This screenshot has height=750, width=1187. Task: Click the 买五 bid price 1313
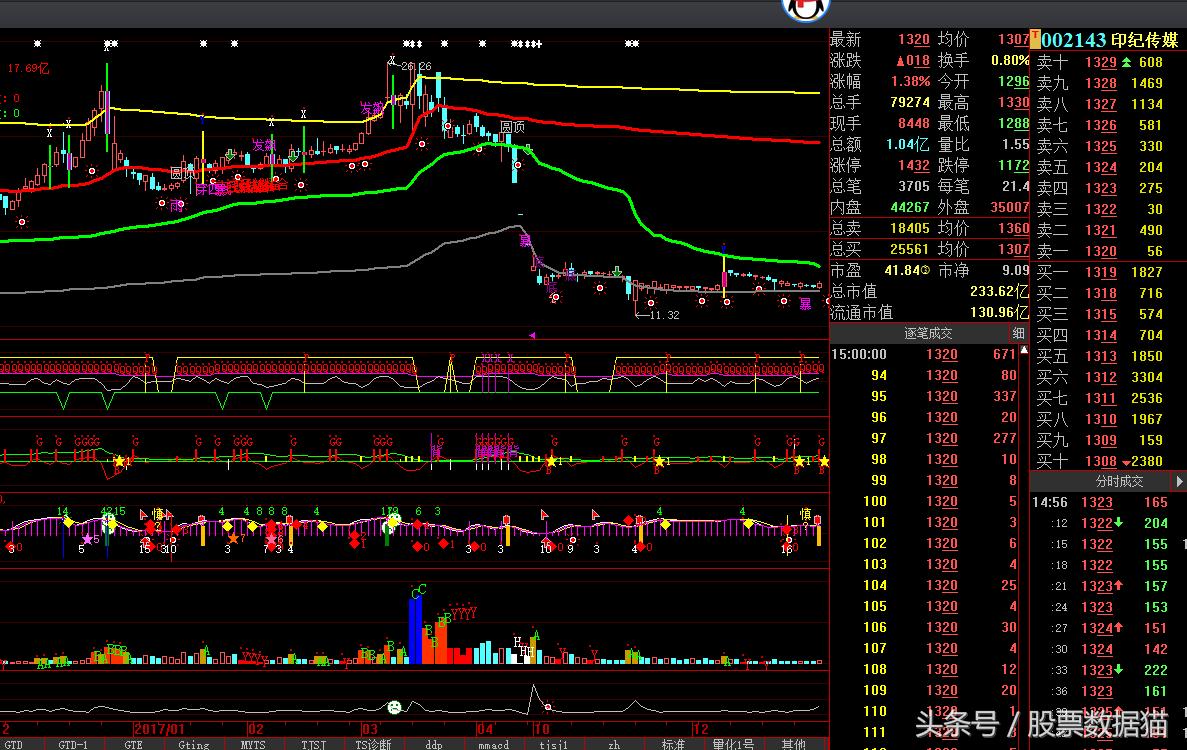[1101, 356]
